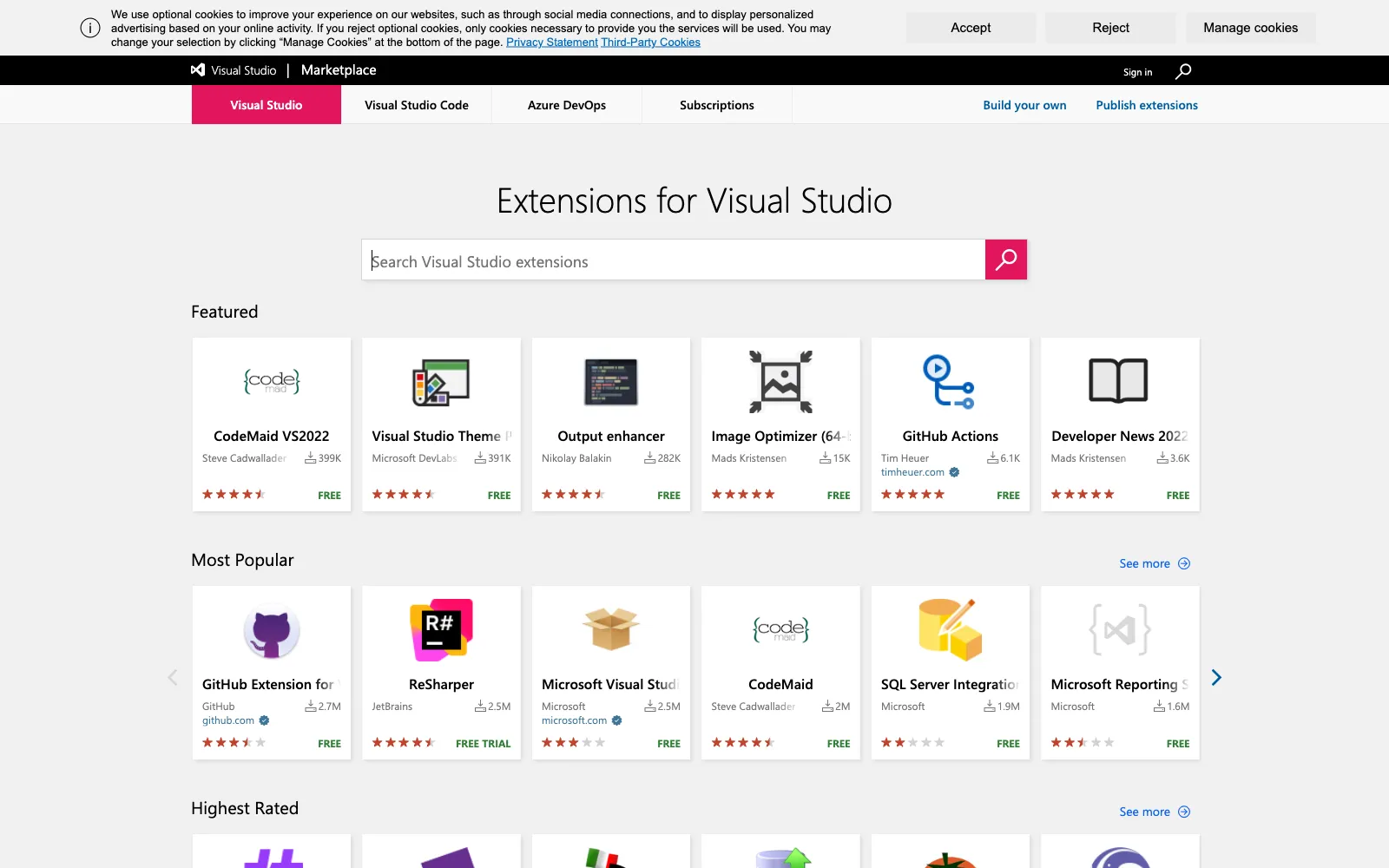Screen dimensions: 1389x868
Task: Open Manage cookies settings
Action: pos(1251,28)
